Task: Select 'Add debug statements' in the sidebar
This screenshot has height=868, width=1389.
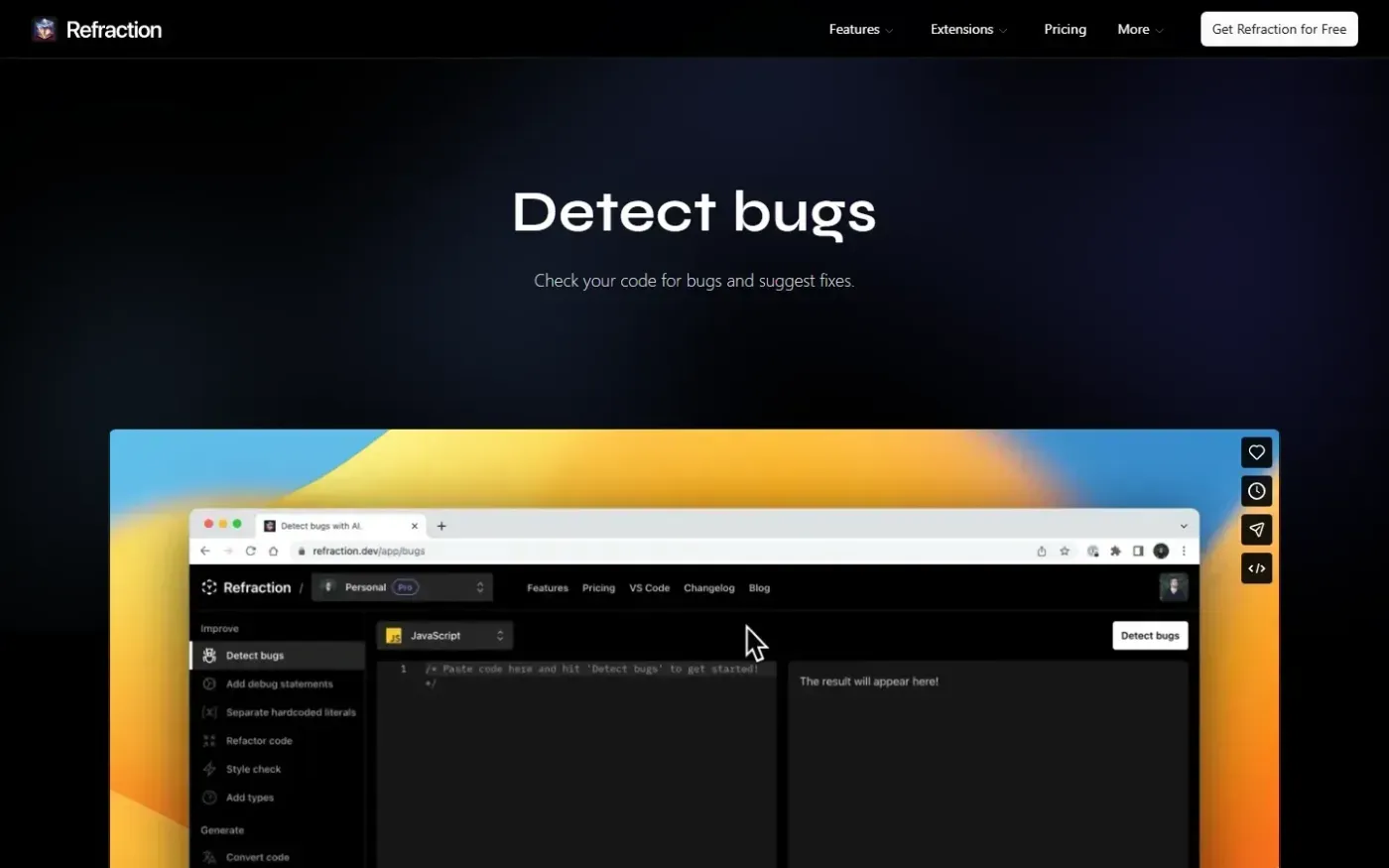Action: tap(278, 684)
